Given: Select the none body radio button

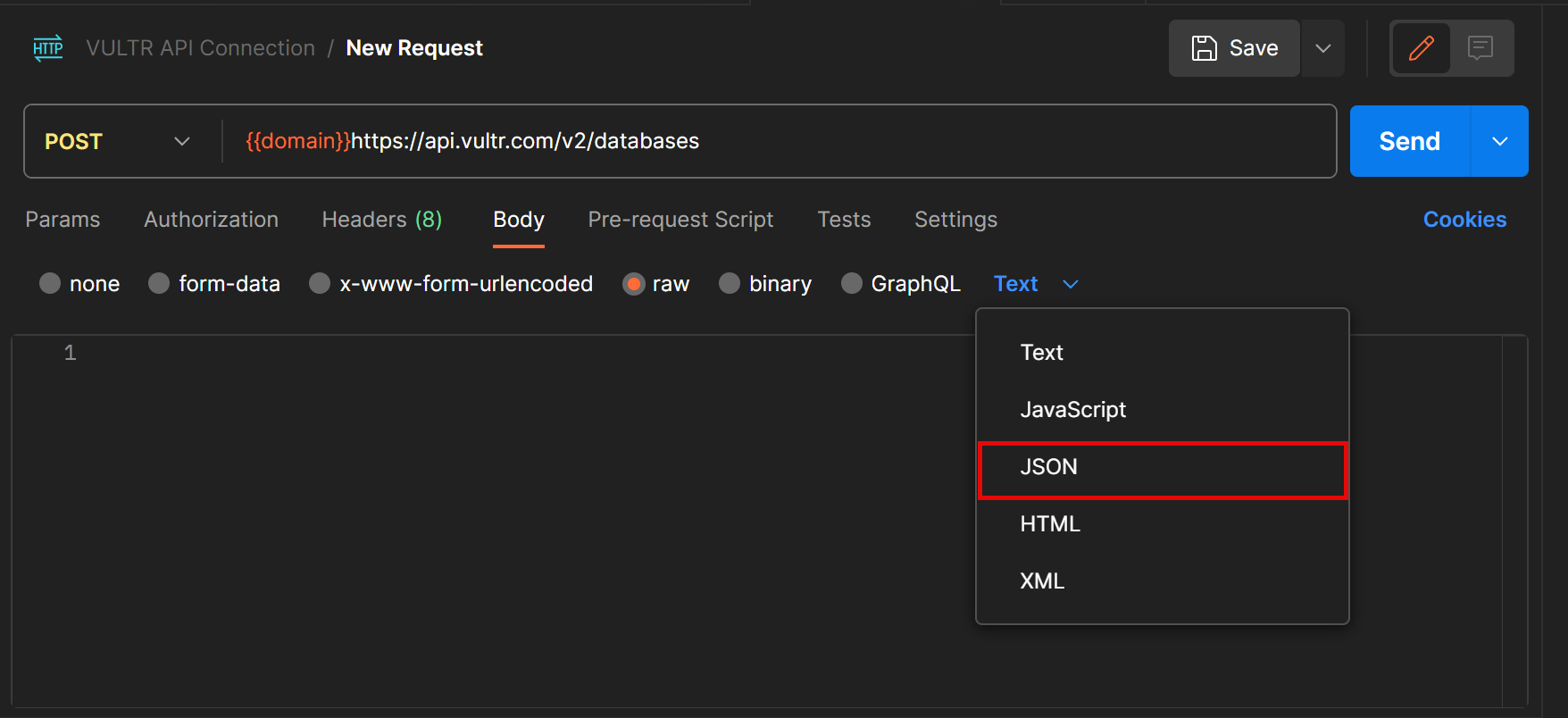Looking at the screenshot, I should point(50,283).
